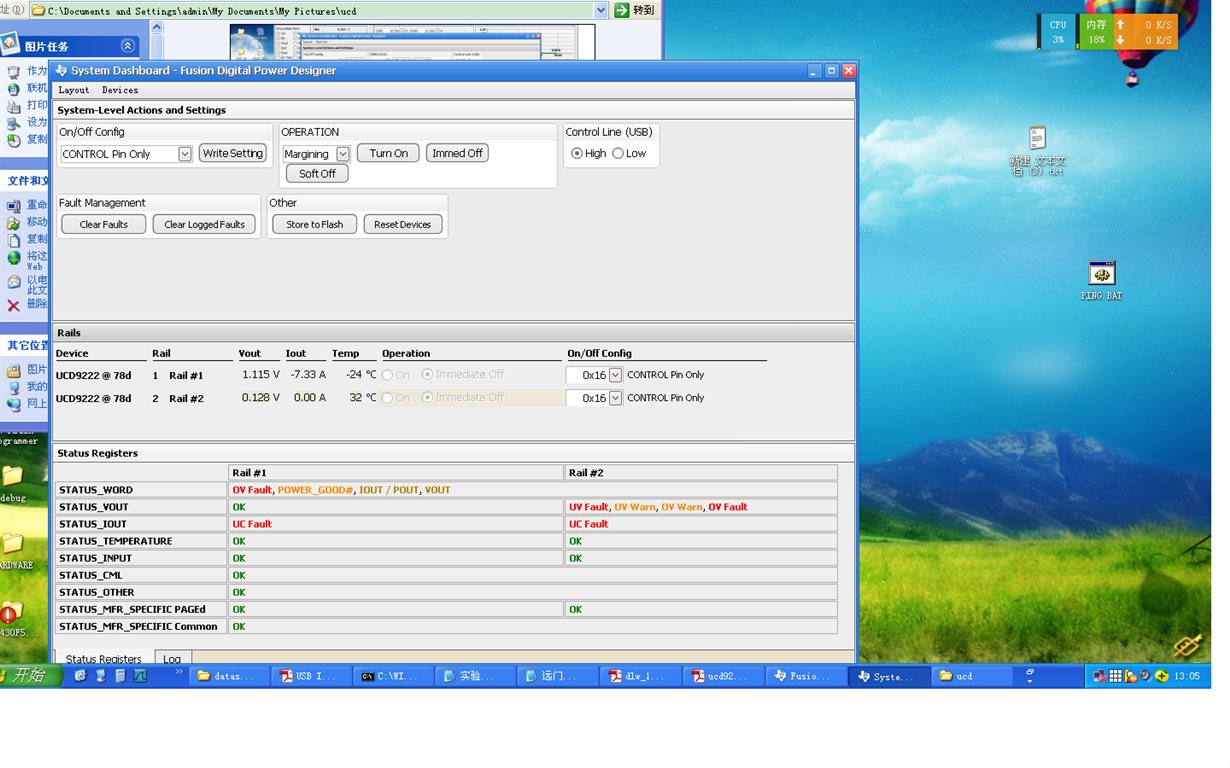Click the Immed Off button
Image resolution: width=1230 pixels, height=768 pixels.
click(457, 153)
